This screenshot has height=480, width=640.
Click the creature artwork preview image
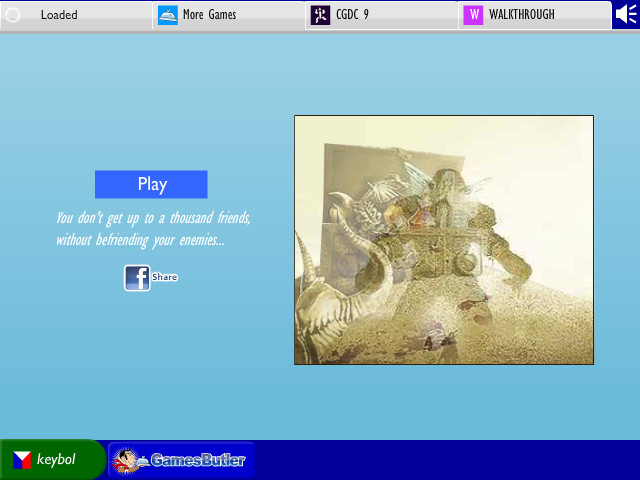click(444, 240)
